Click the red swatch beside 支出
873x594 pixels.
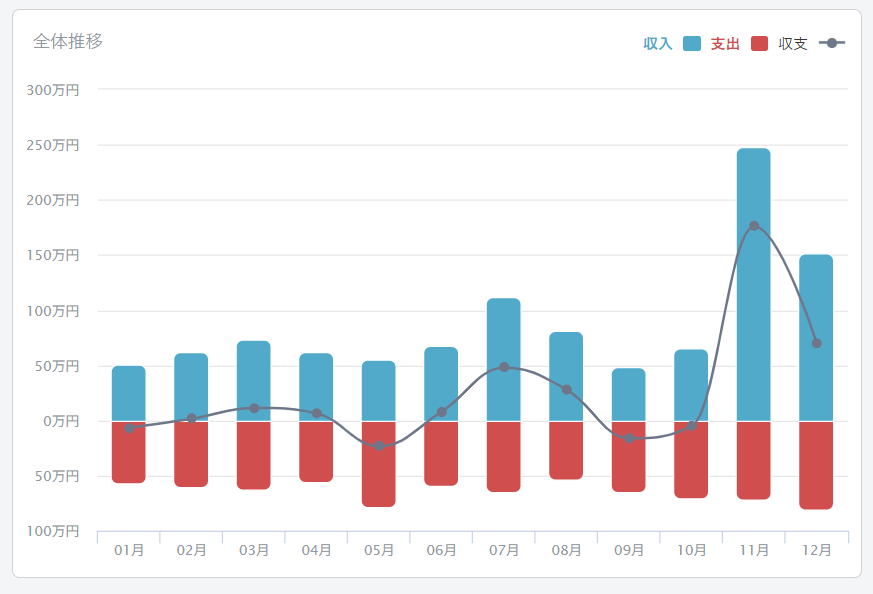[760, 44]
